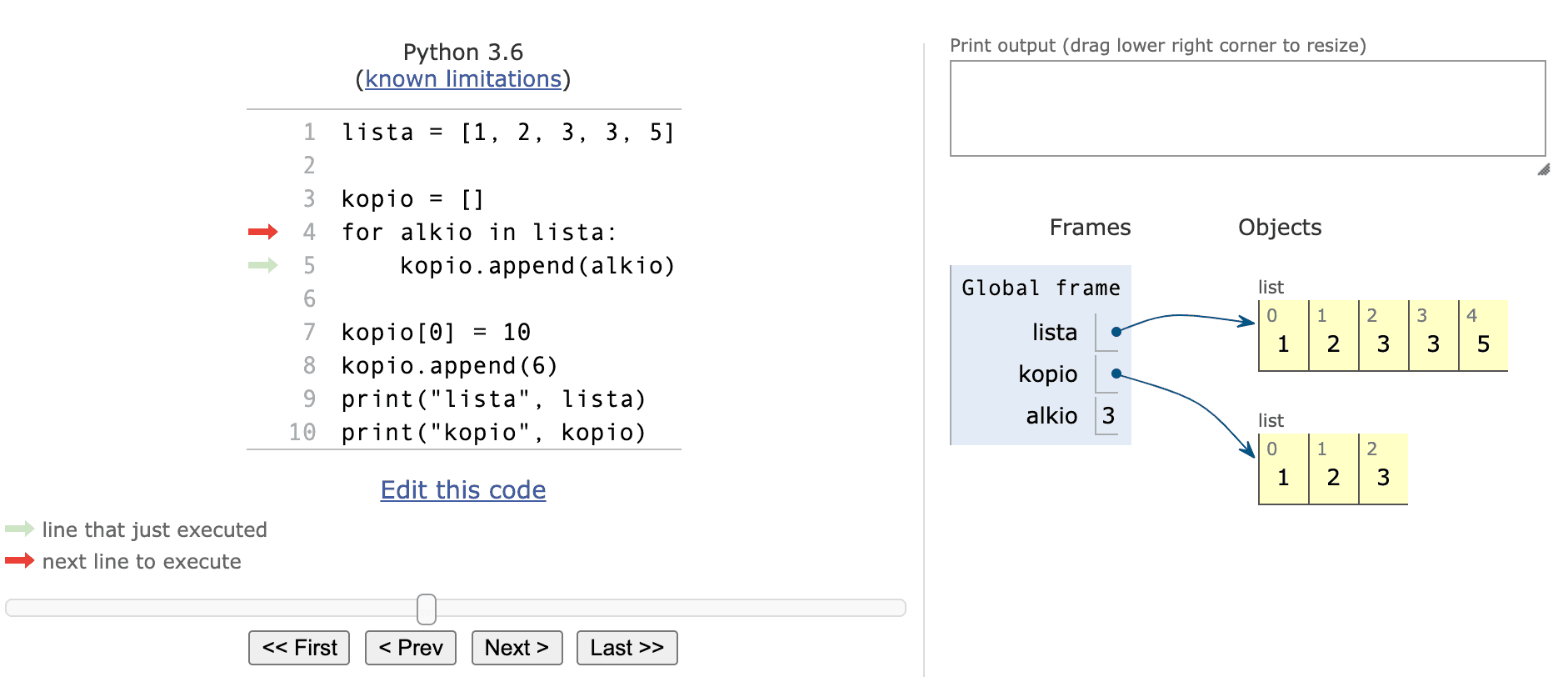The image size is (1568, 677).
Task: Click the kopio pointer dot in Global frame
Action: tap(1116, 374)
